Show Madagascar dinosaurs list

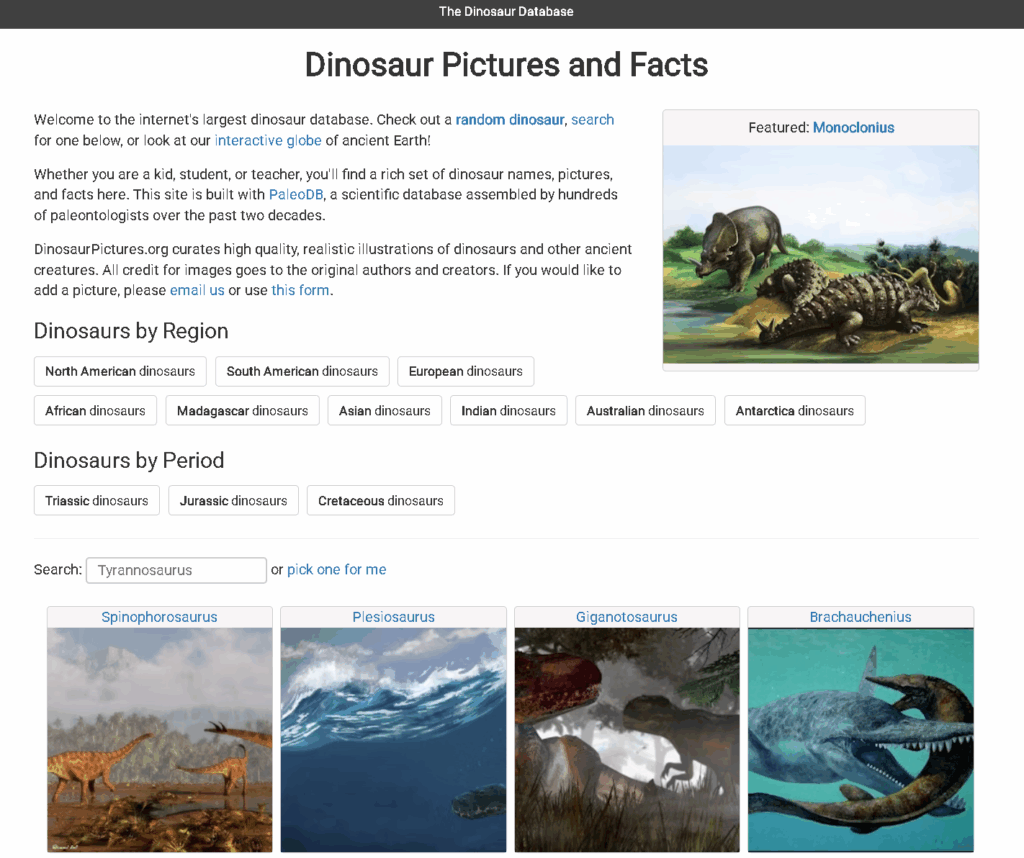tap(242, 411)
